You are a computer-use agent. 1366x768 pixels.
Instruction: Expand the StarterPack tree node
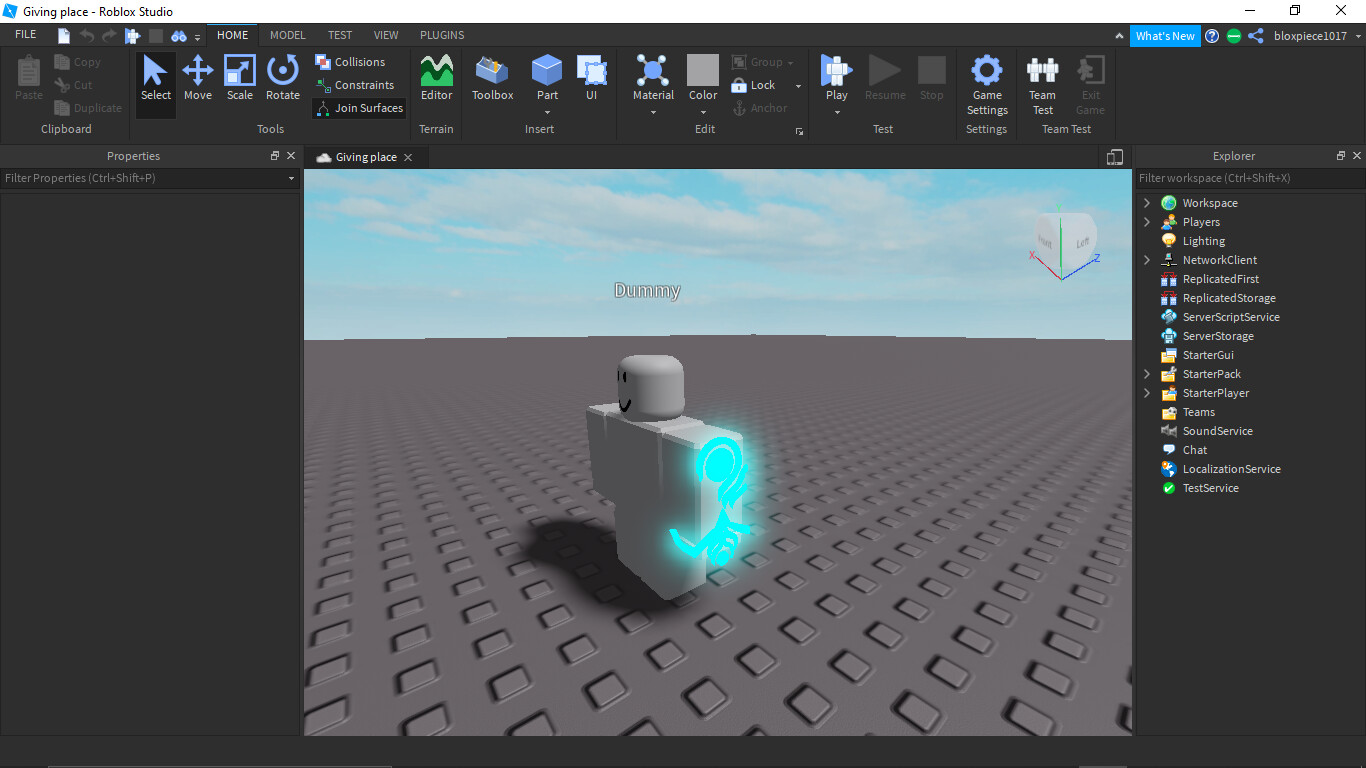(x=1147, y=374)
